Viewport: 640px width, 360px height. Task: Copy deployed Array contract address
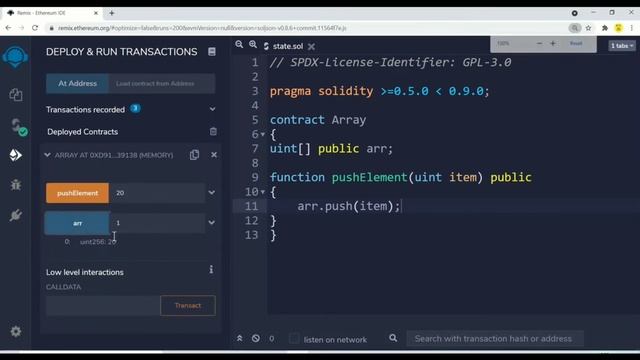point(194,155)
